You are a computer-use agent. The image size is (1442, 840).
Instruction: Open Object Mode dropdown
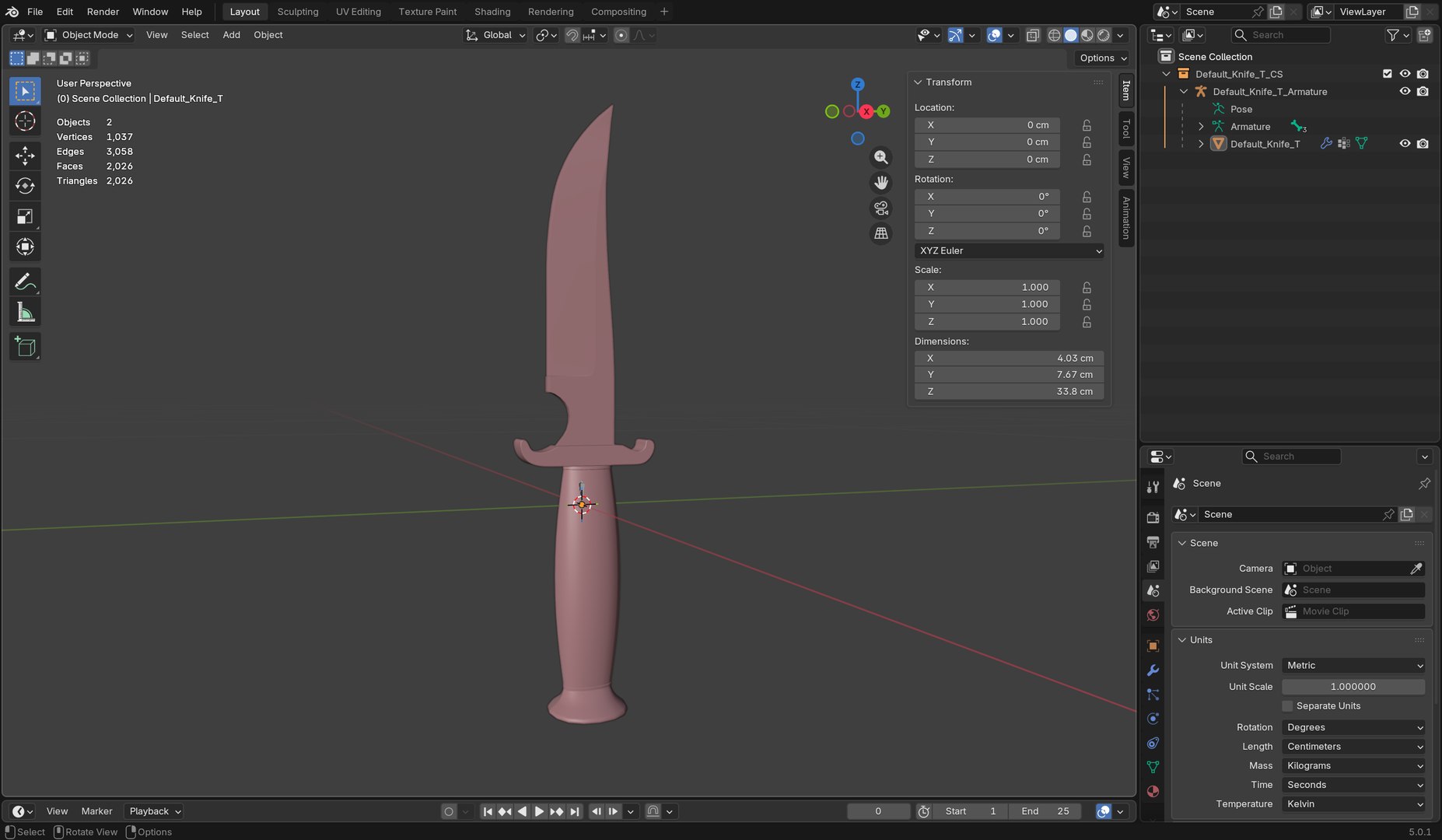pyautogui.click(x=89, y=35)
